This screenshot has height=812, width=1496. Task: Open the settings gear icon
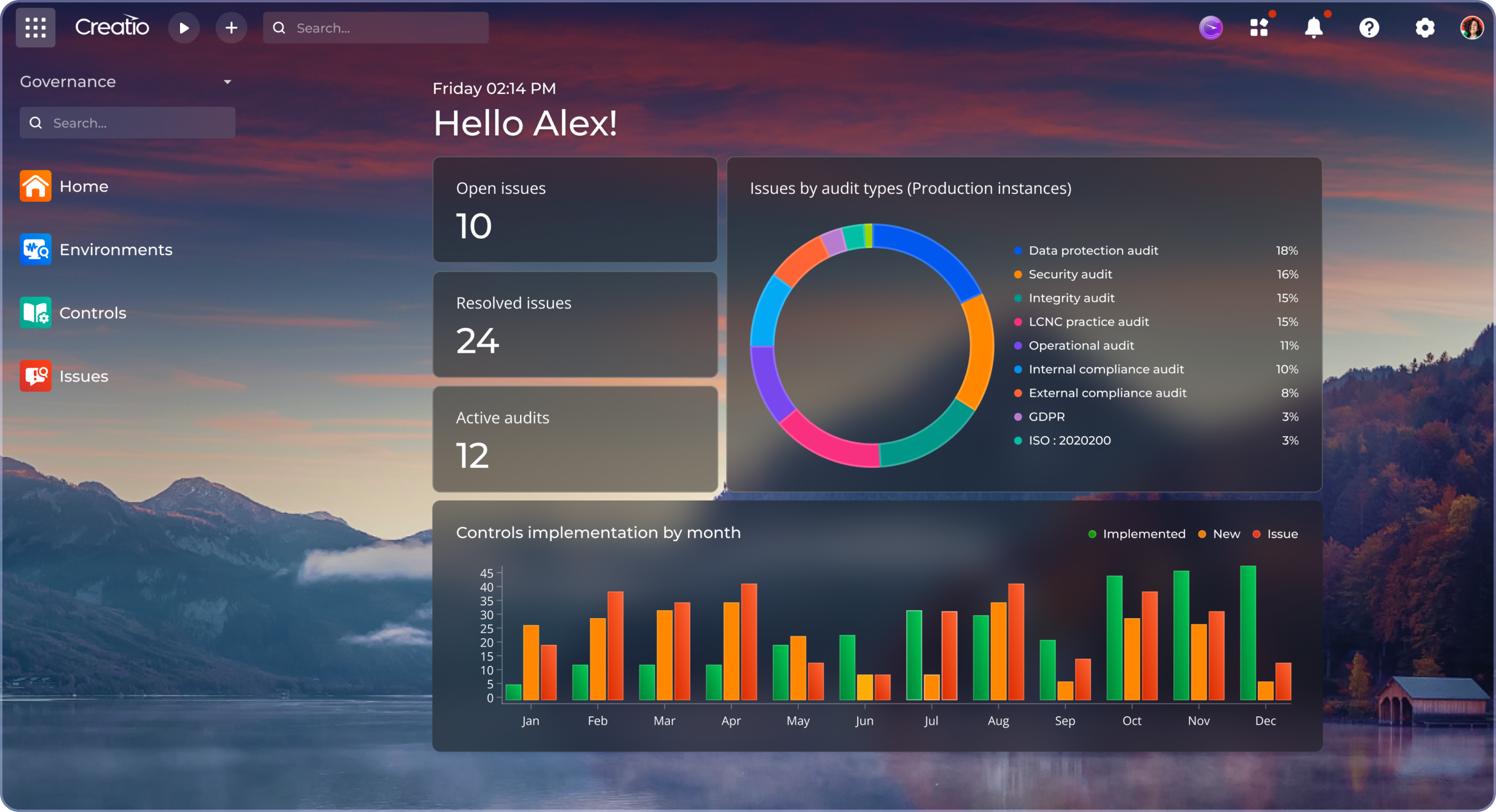1424,27
